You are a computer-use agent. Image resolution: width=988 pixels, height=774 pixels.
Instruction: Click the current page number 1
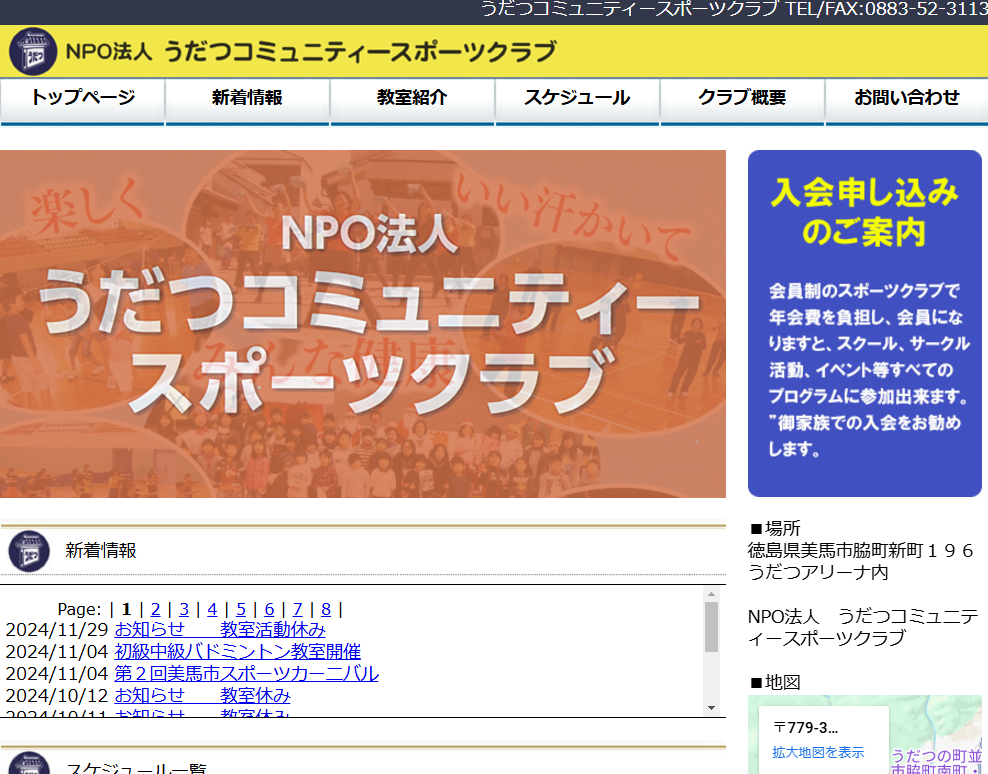[127, 609]
